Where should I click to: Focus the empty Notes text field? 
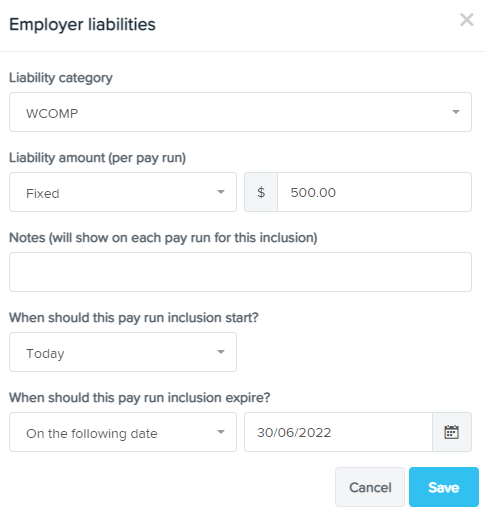point(240,272)
